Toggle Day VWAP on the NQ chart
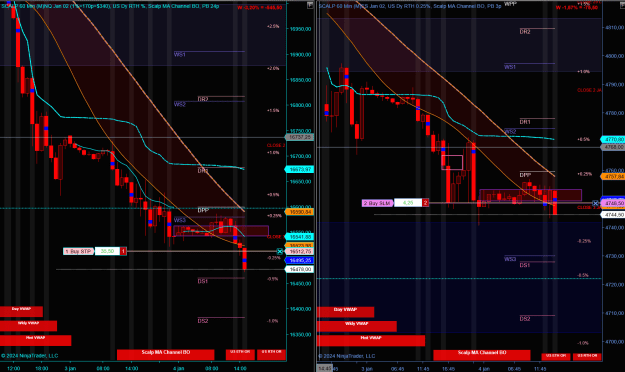Image resolution: width=625 pixels, height=372 pixels. (21, 311)
